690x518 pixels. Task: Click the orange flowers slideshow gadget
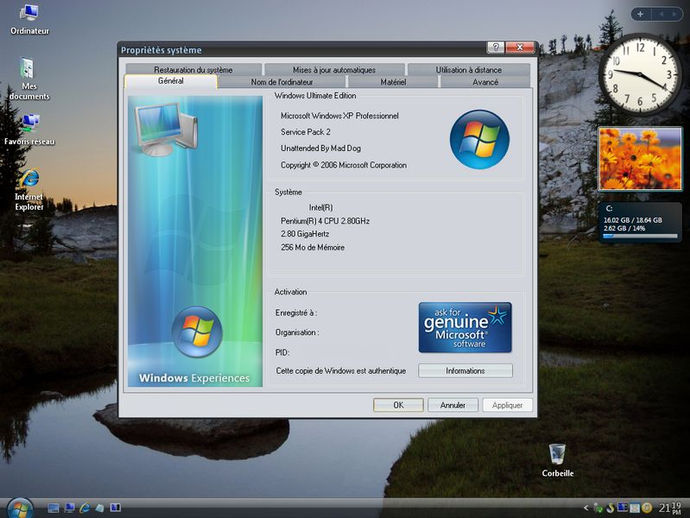pyautogui.click(x=640, y=159)
